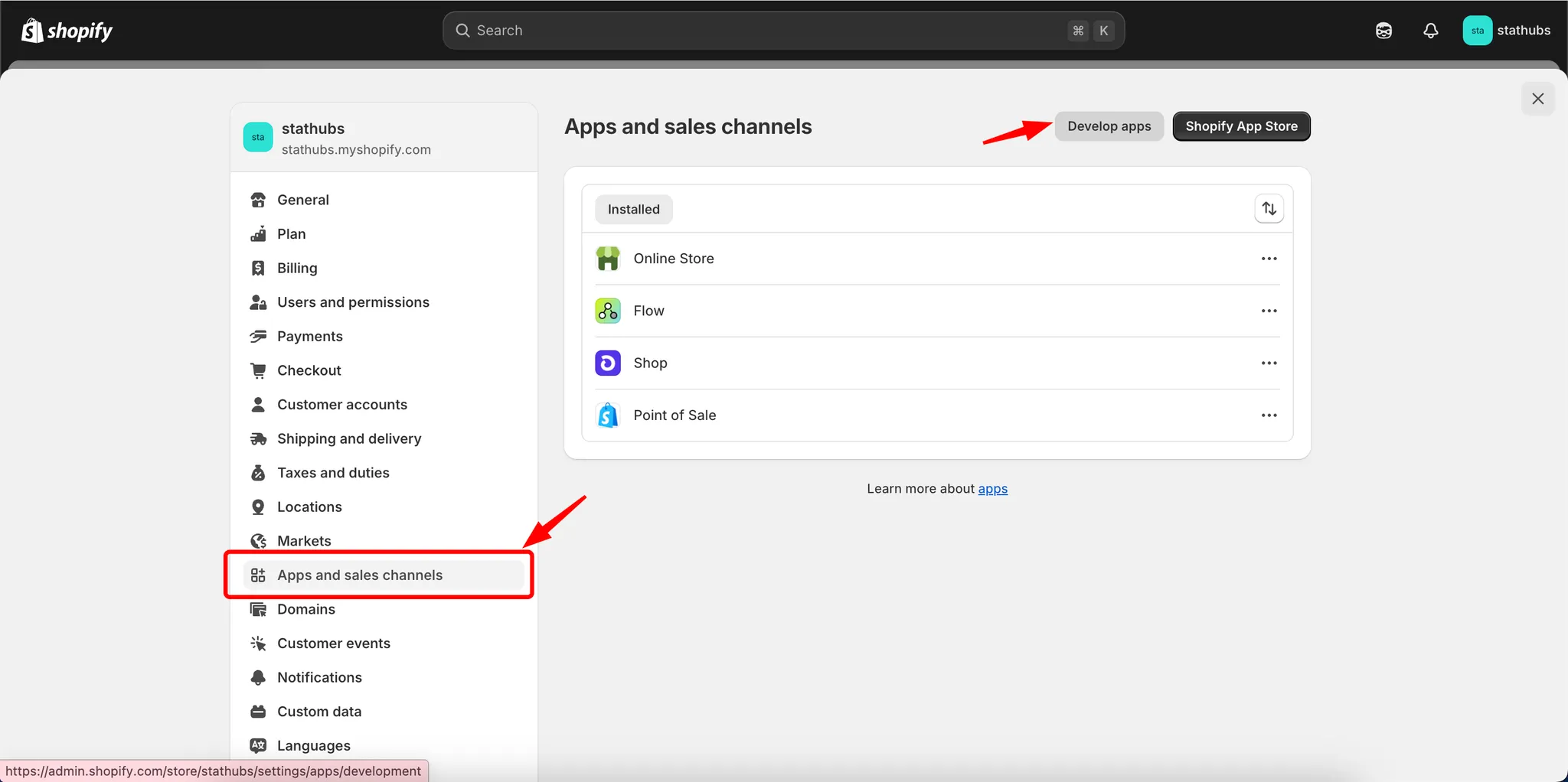Click the Custom data label
1568x782 pixels.
coord(319,712)
